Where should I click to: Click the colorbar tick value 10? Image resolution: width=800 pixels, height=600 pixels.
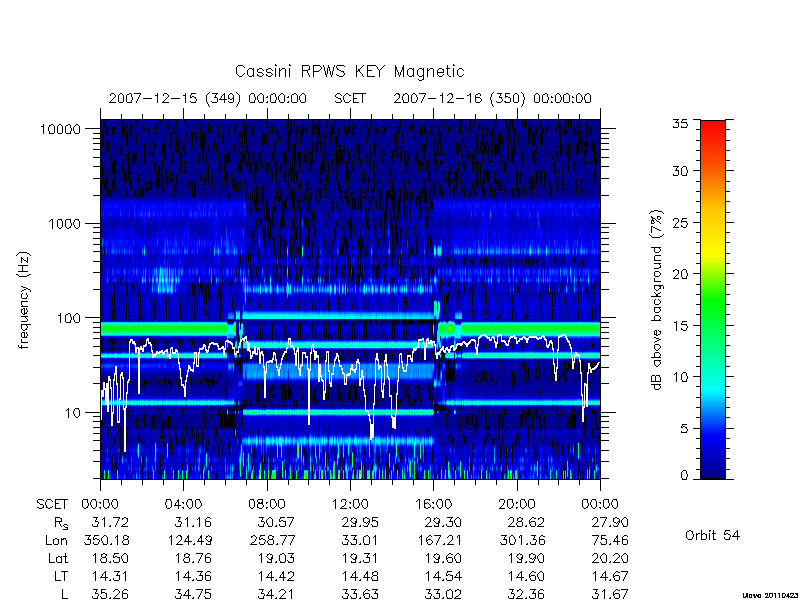[x=680, y=377]
